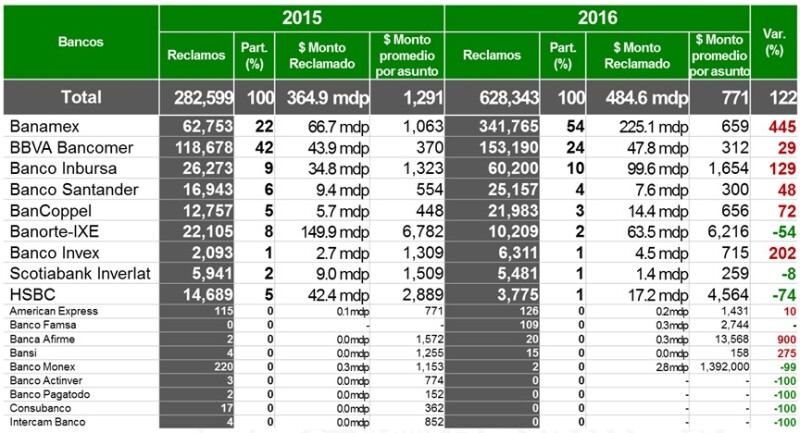The height and width of the screenshot is (433, 800).
Task: Select the Banco Inbursa row name
Action: 63,169
